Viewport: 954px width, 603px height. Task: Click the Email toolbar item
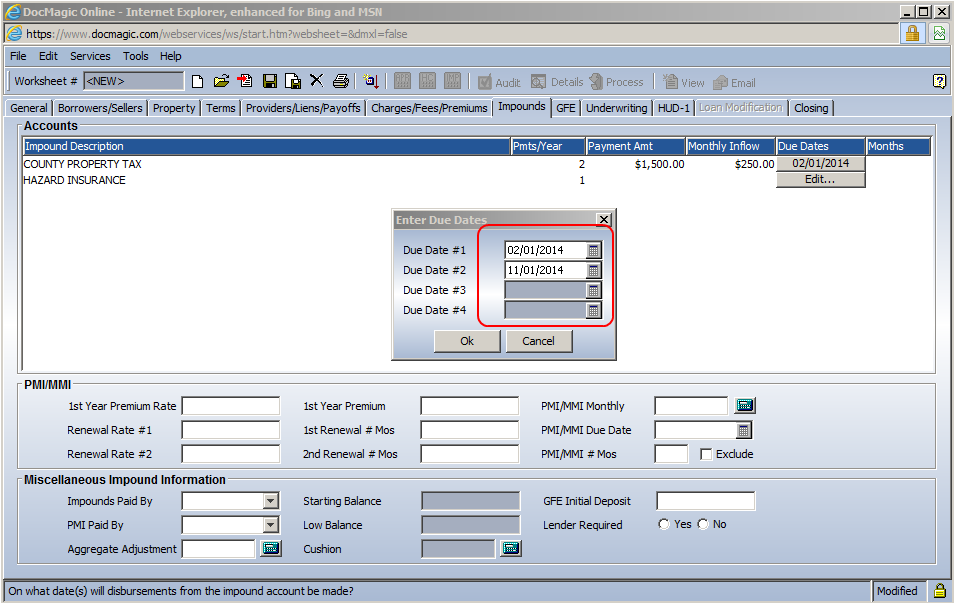pos(734,82)
